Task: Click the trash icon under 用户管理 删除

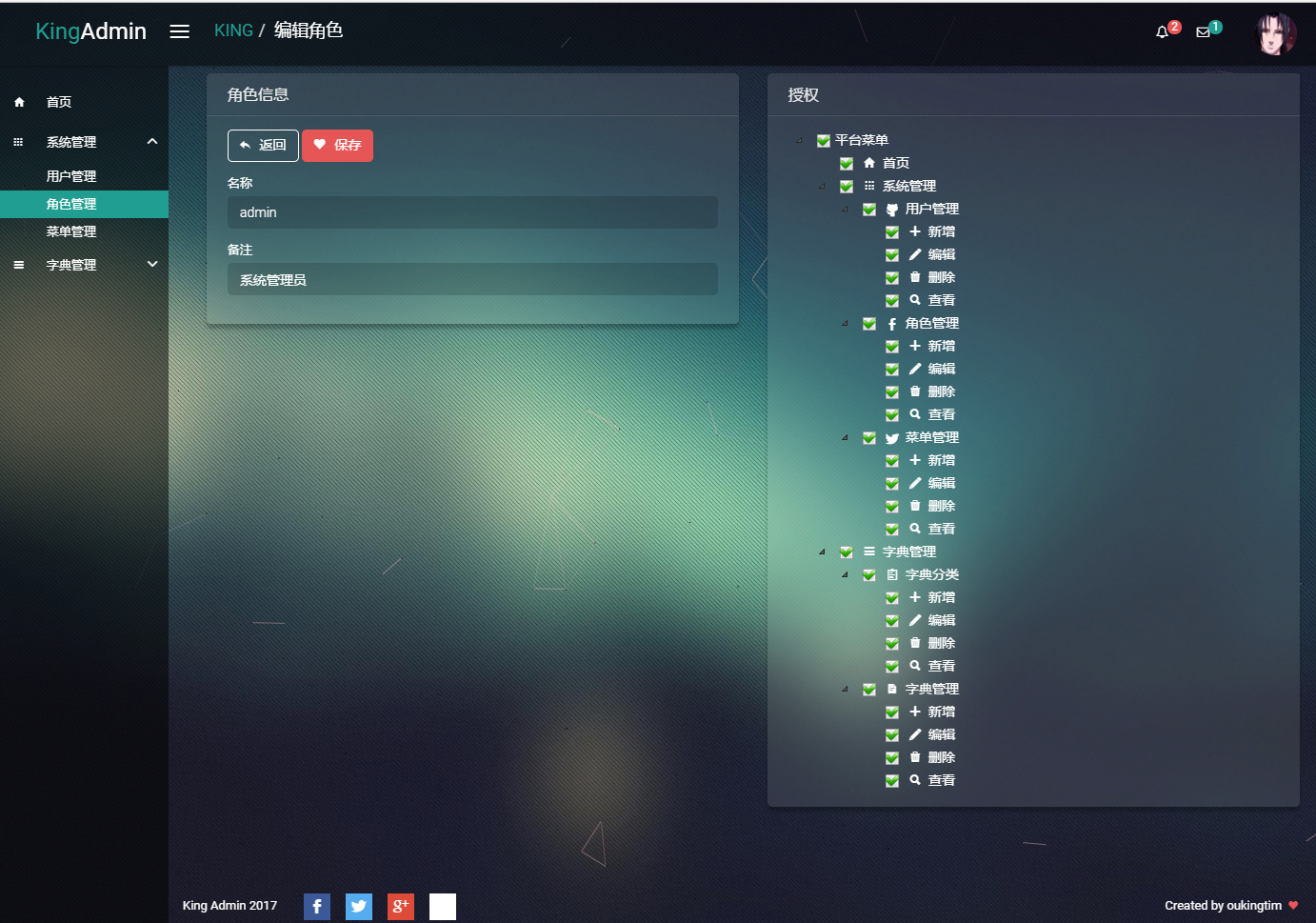Action: [915, 277]
